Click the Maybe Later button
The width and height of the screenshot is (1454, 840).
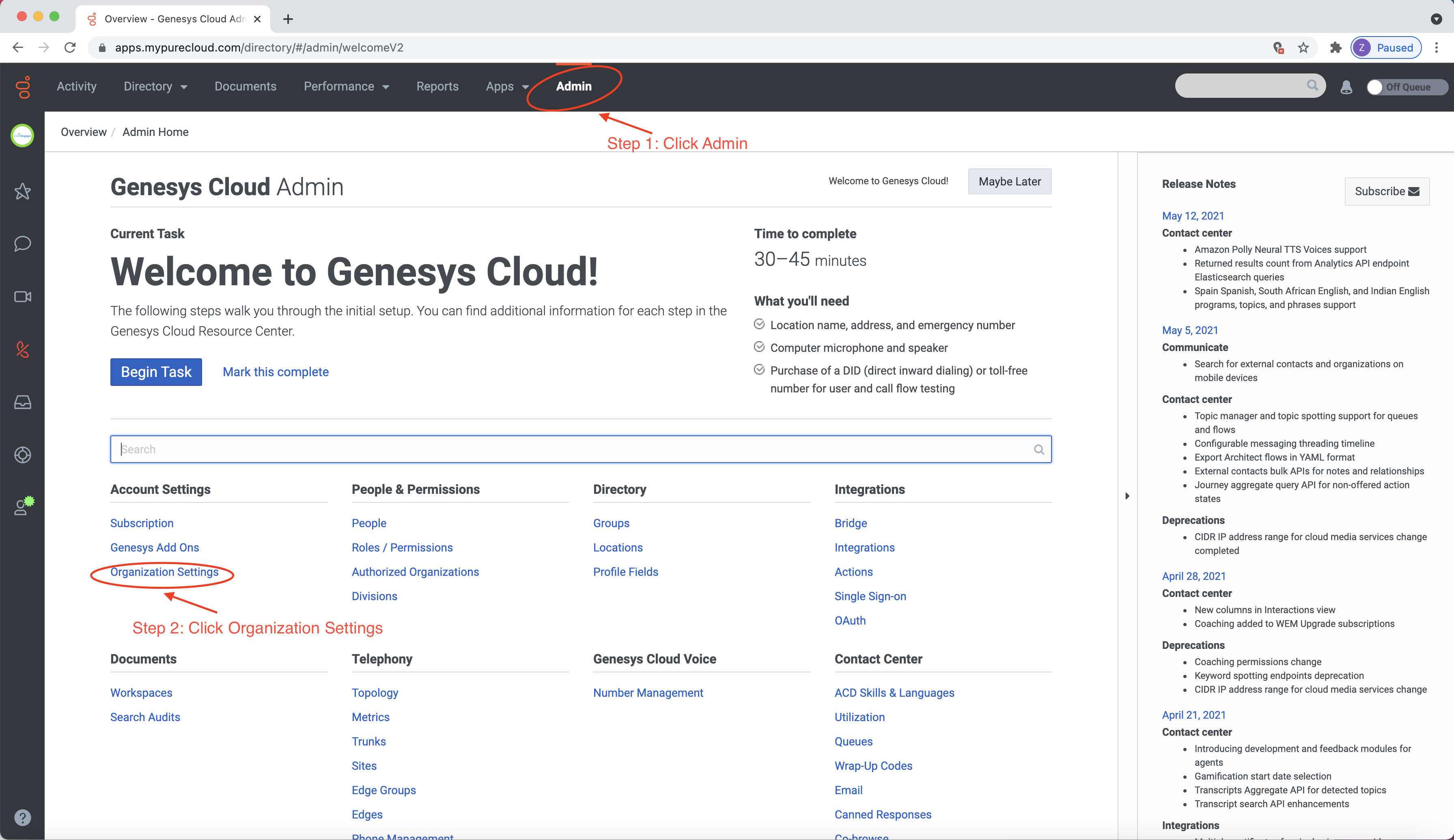pyautogui.click(x=1009, y=181)
